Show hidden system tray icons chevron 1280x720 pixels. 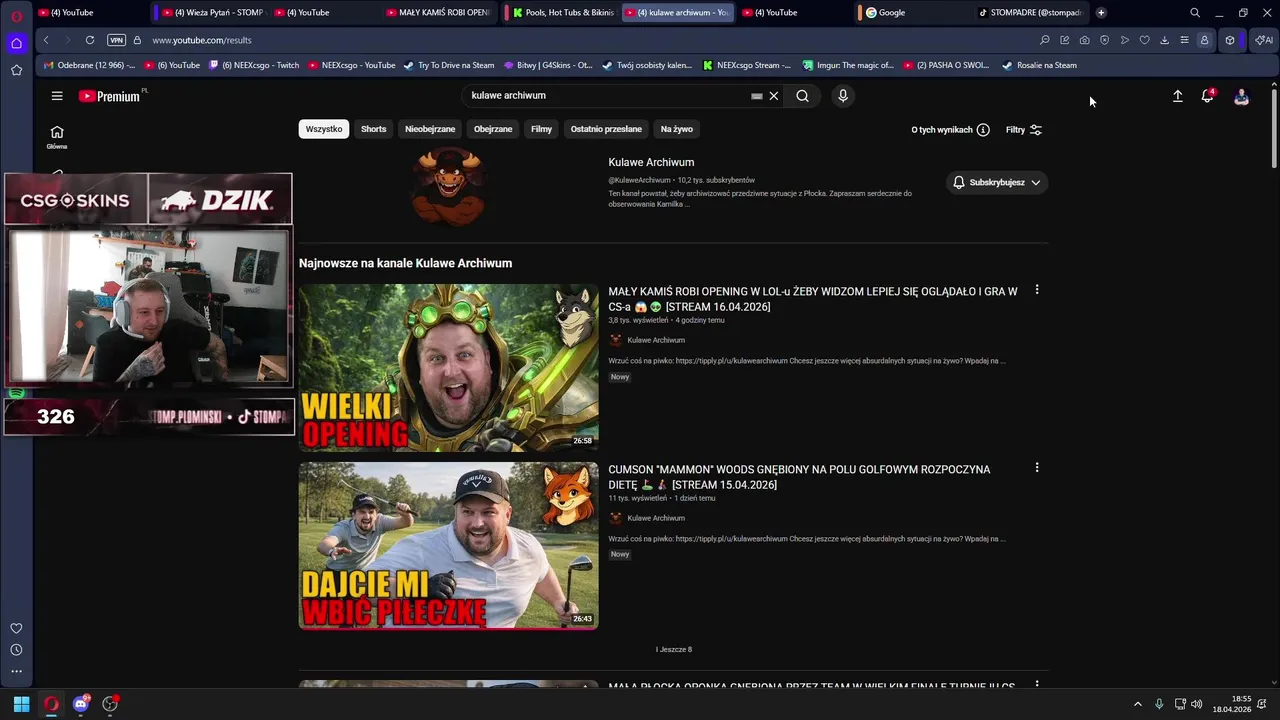click(x=1137, y=704)
